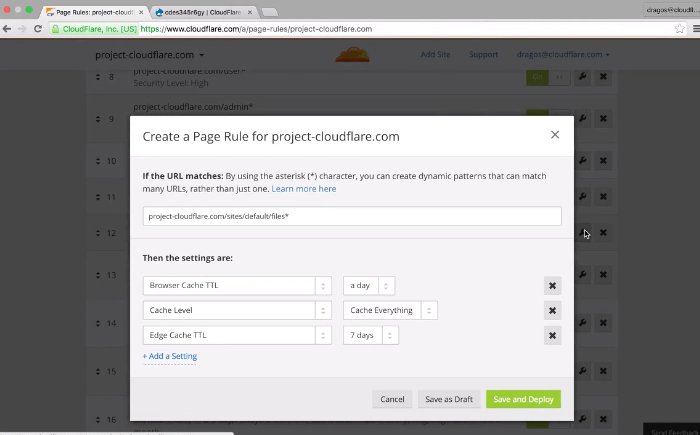This screenshot has height=435, width=700.
Task: Click the reorder handle for rule 11
Action: [98, 197]
